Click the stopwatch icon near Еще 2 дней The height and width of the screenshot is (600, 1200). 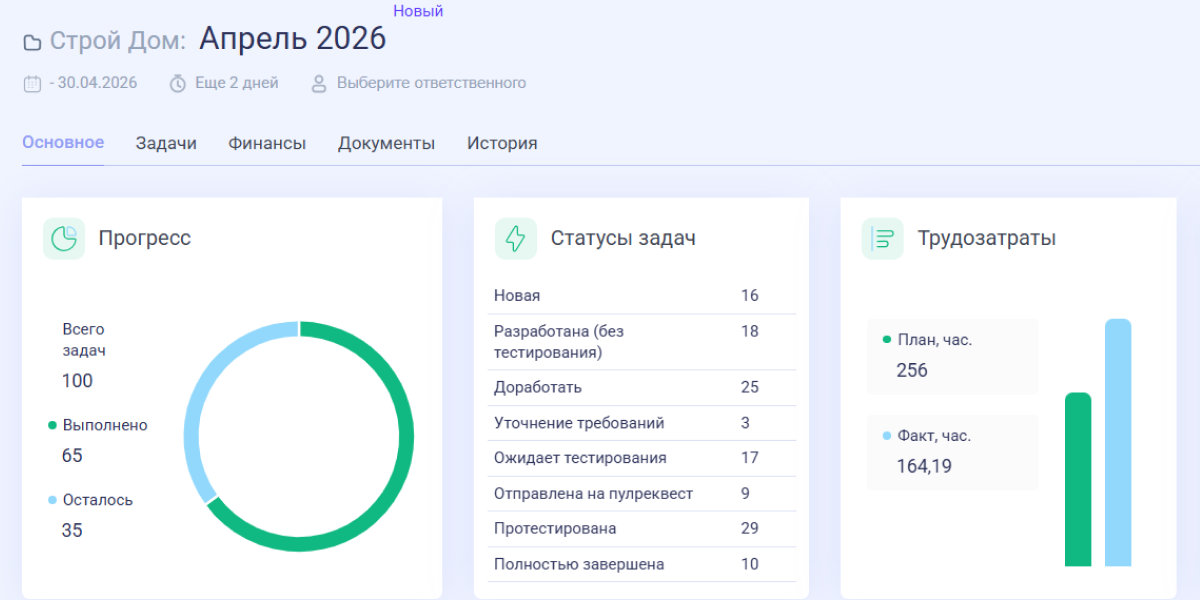(x=178, y=83)
